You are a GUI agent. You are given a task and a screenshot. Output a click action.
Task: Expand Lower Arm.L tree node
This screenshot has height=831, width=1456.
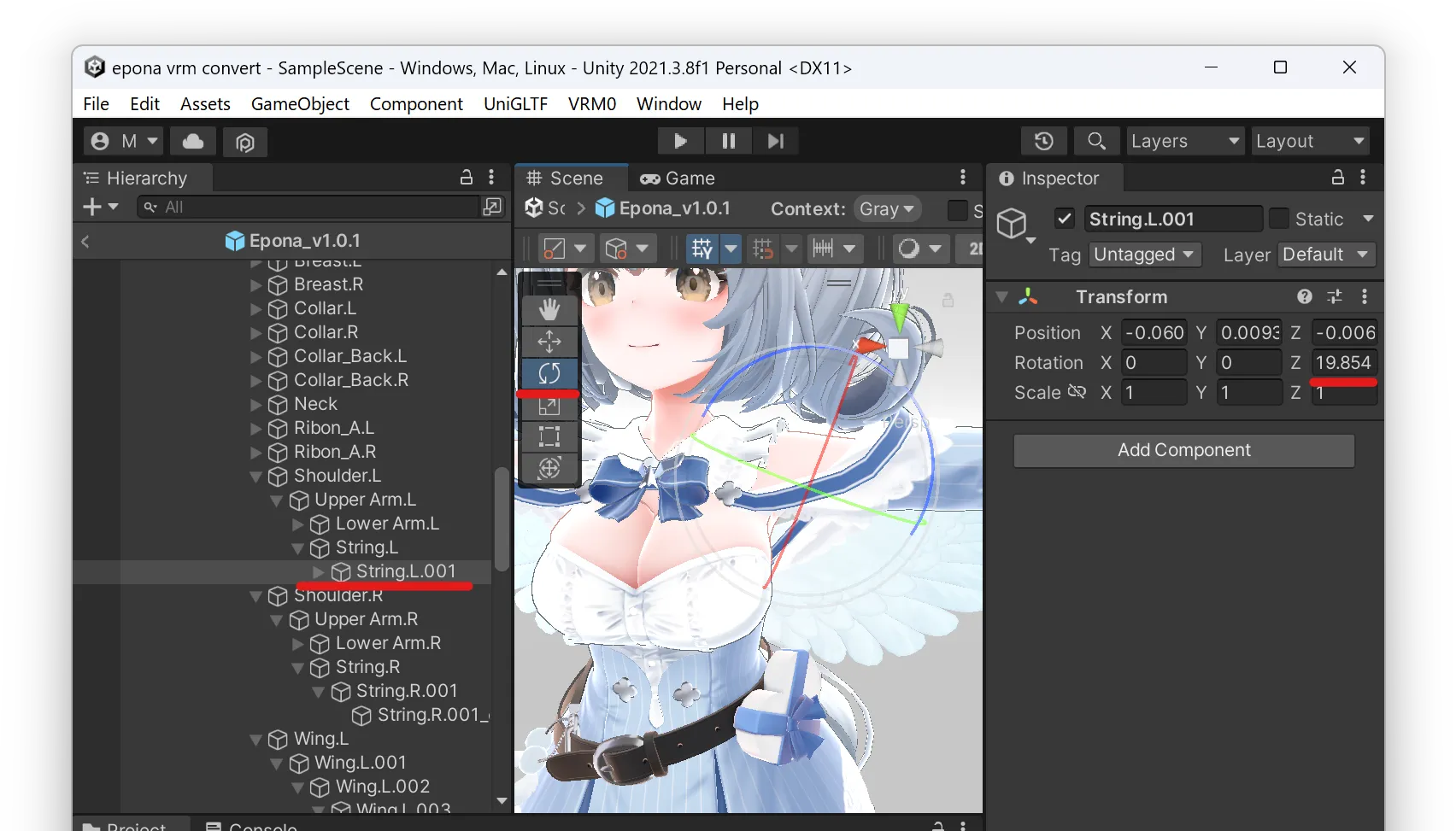[298, 524]
